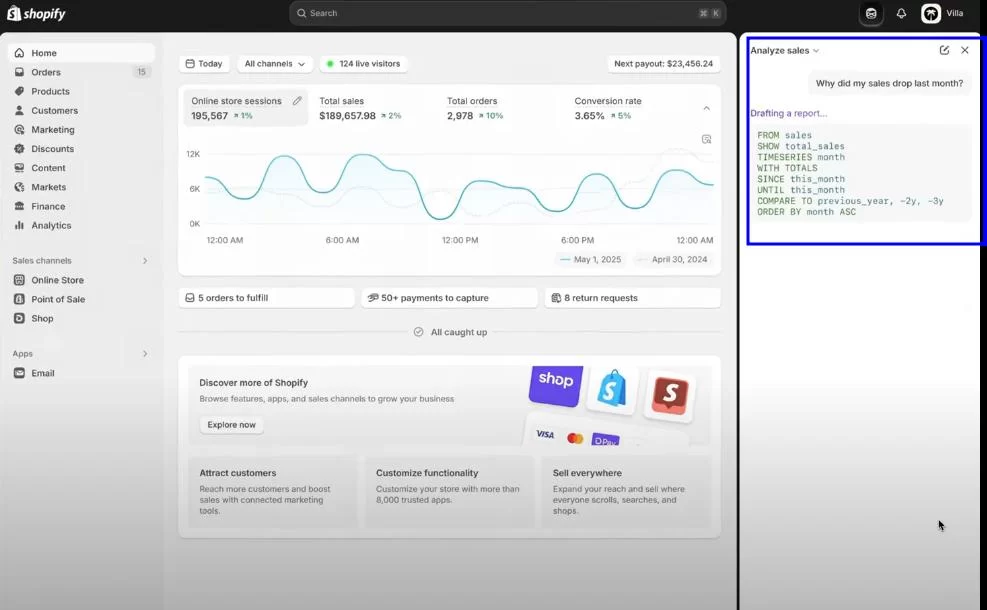Click the Villa store avatar
This screenshot has height=610, width=987.
931,13
